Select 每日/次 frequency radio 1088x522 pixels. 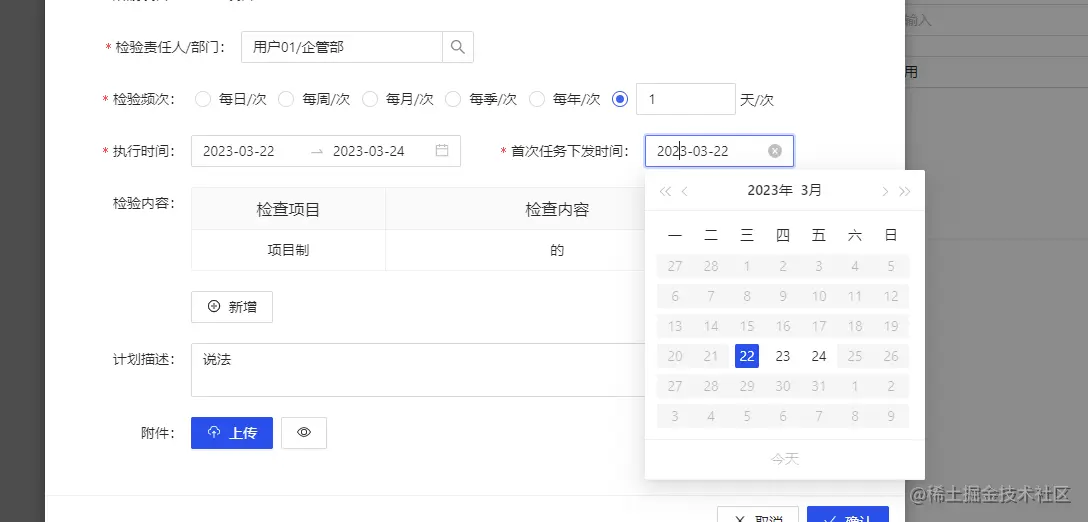(203, 99)
